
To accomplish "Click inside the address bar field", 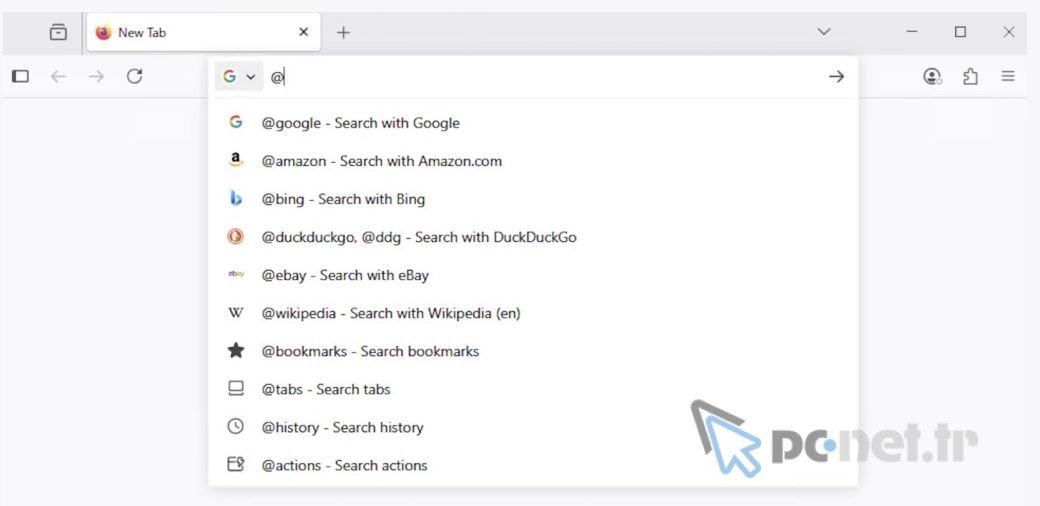I will (x=544, y=77).
